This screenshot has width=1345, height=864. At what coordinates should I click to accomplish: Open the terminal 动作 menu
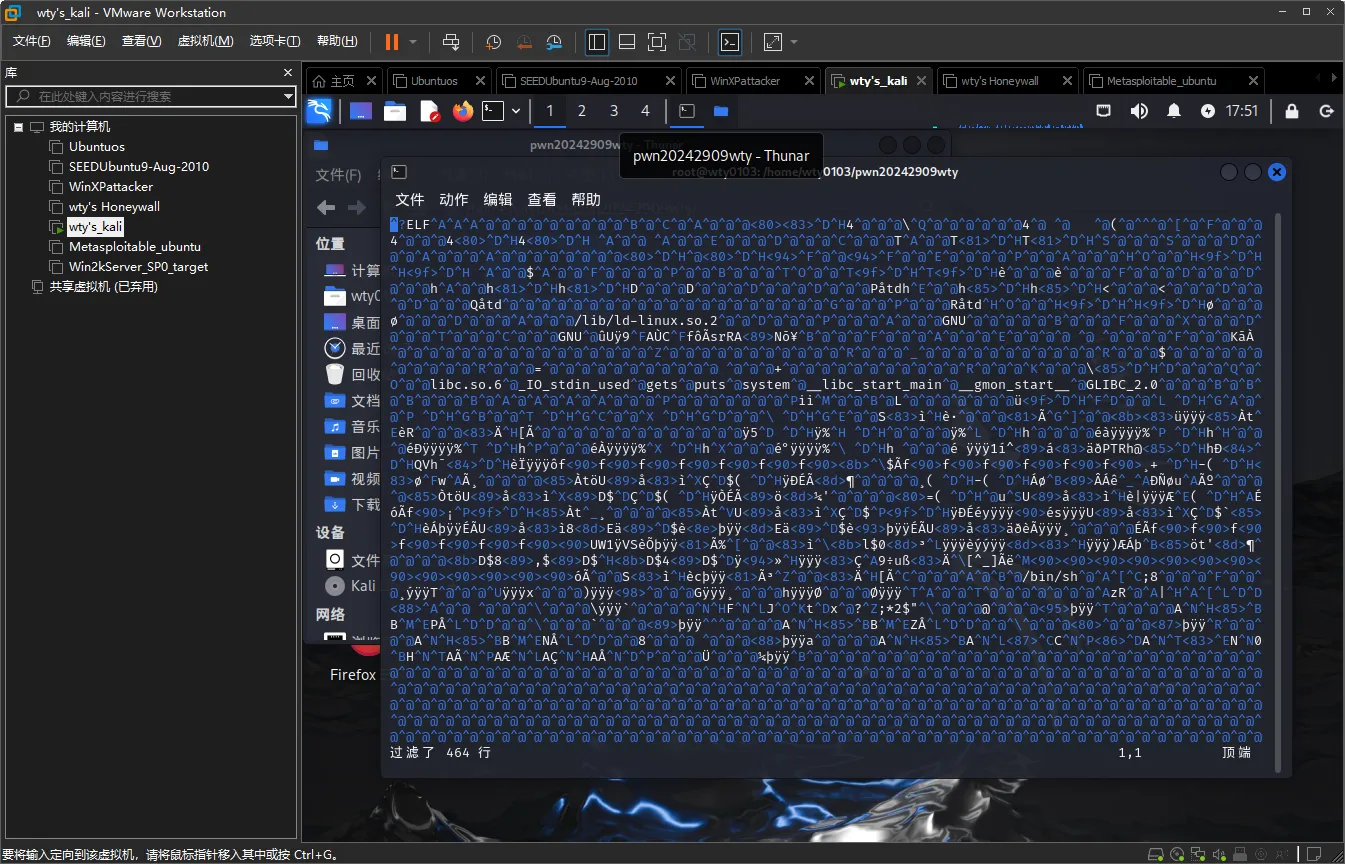tap(453, 200)
